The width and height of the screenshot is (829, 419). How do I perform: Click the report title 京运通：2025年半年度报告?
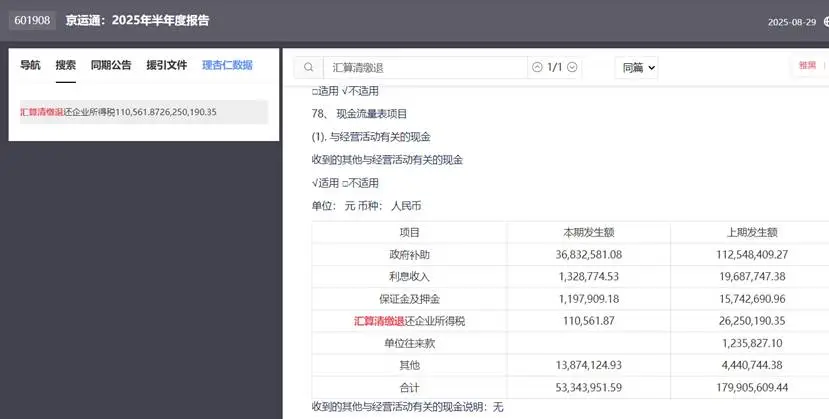[137, 21]
